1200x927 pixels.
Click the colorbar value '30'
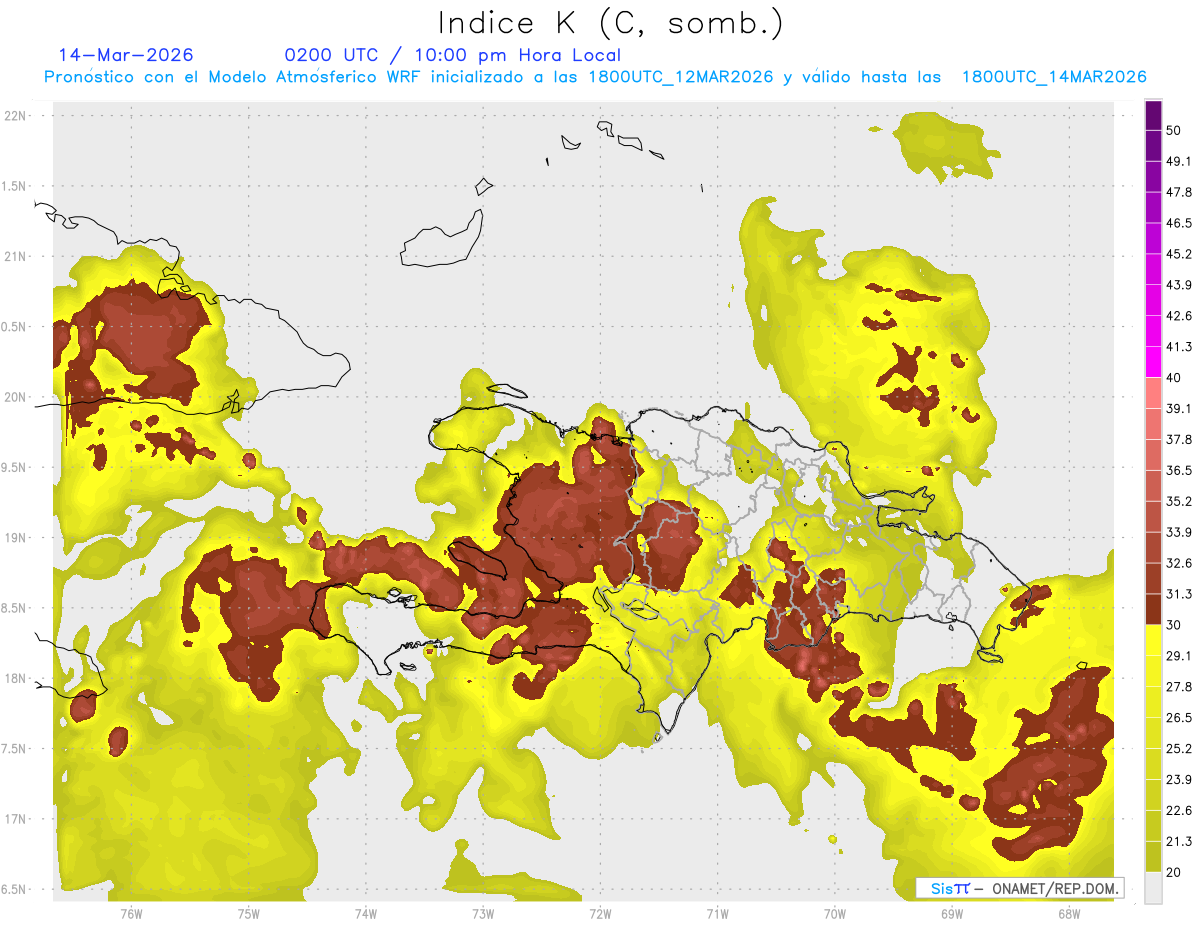(x=1175, y=625)
